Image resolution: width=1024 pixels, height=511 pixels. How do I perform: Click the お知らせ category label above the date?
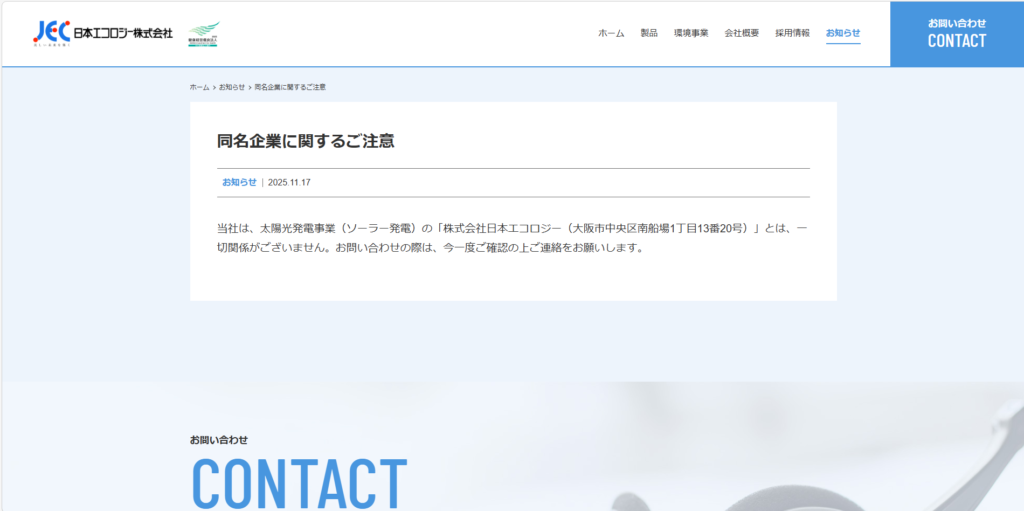(239, 182)
